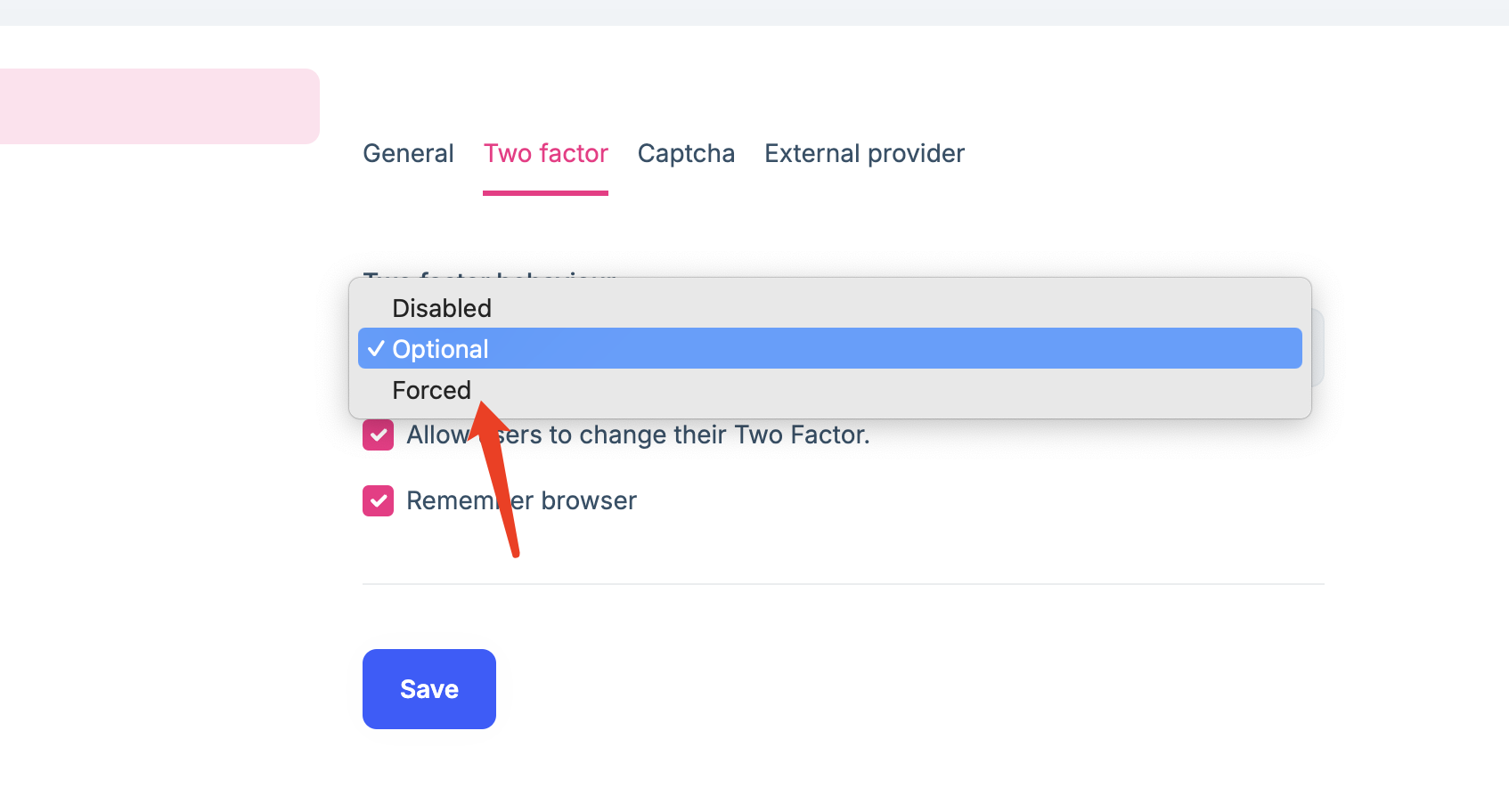Open the External provider tab
The image size is (1509, 812).
(864, 153)
